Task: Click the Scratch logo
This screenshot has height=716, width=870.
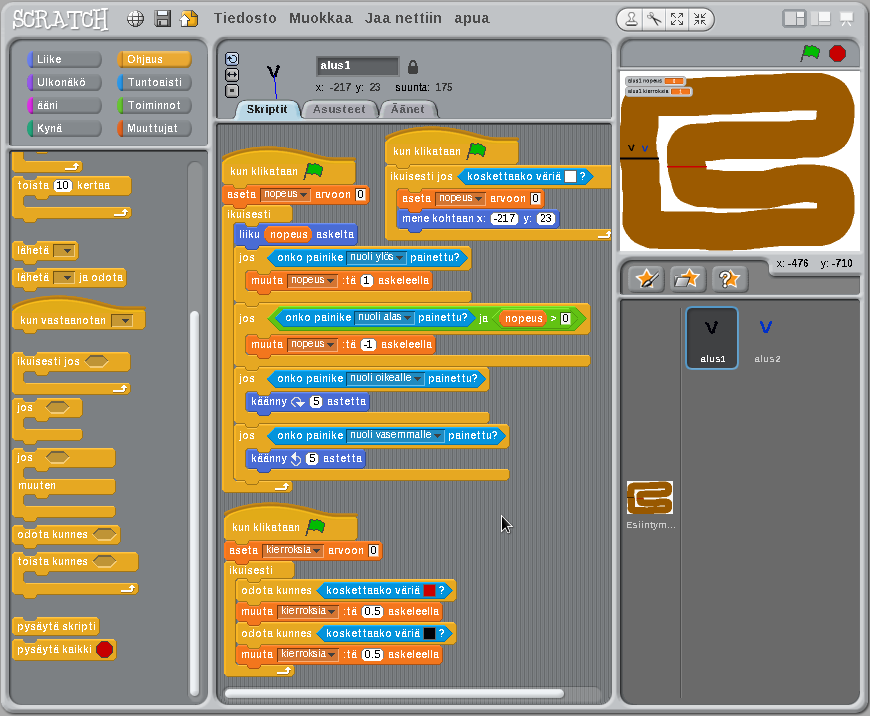Action: click(x=60, y=19)
